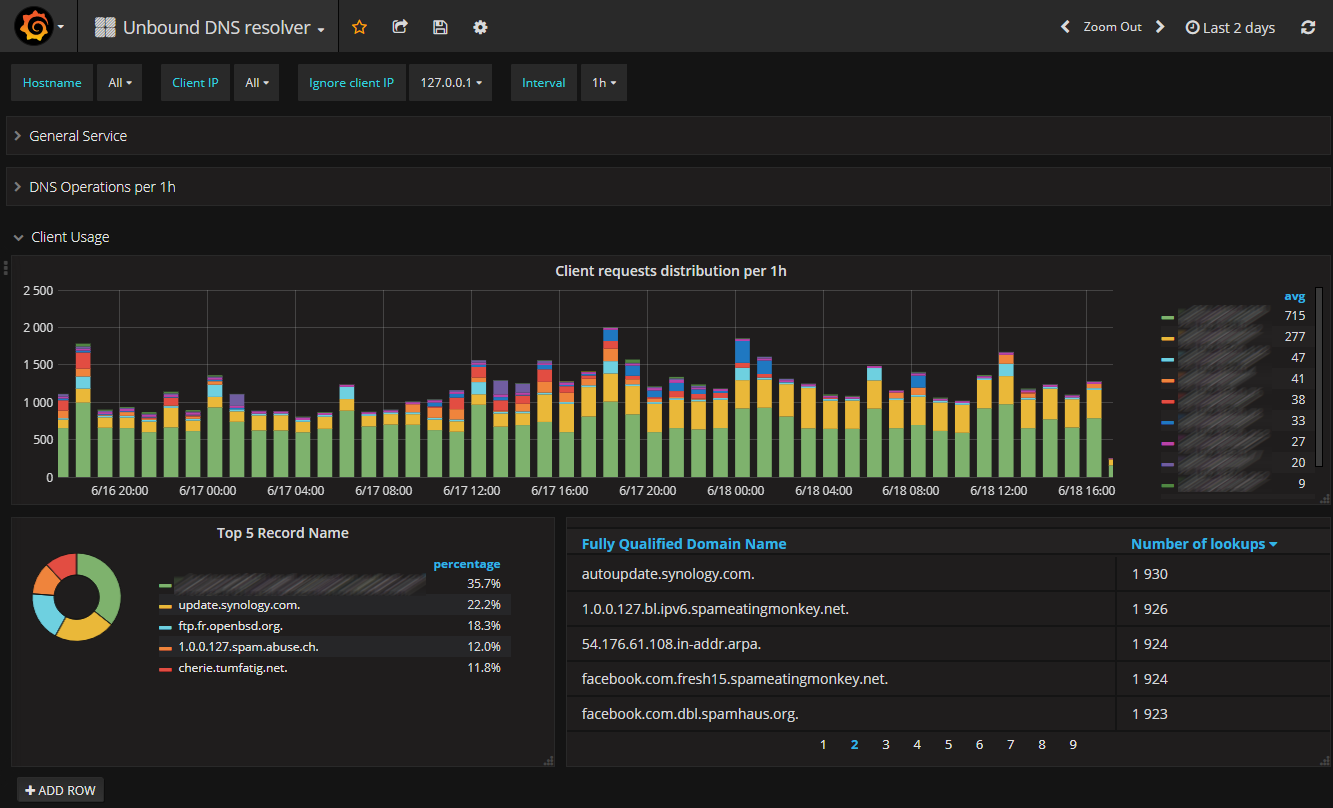Shift time range back with left arrow
The image size is (1333, 808).
click(x=1065, y=27)
